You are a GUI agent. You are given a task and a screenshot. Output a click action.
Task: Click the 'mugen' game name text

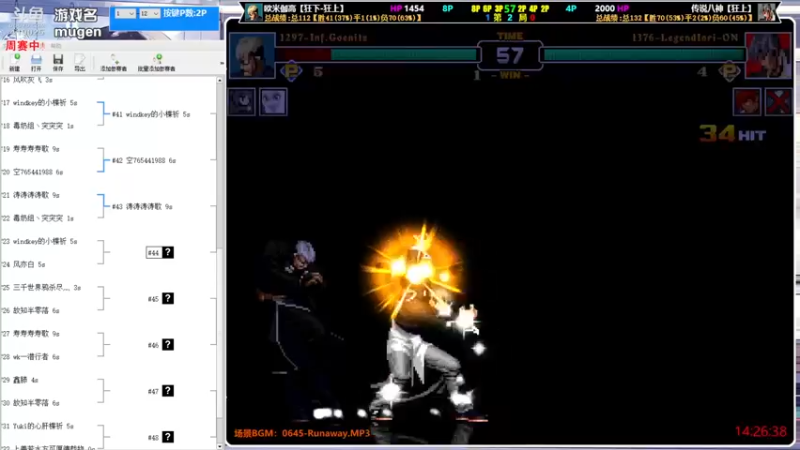point(78,32)
